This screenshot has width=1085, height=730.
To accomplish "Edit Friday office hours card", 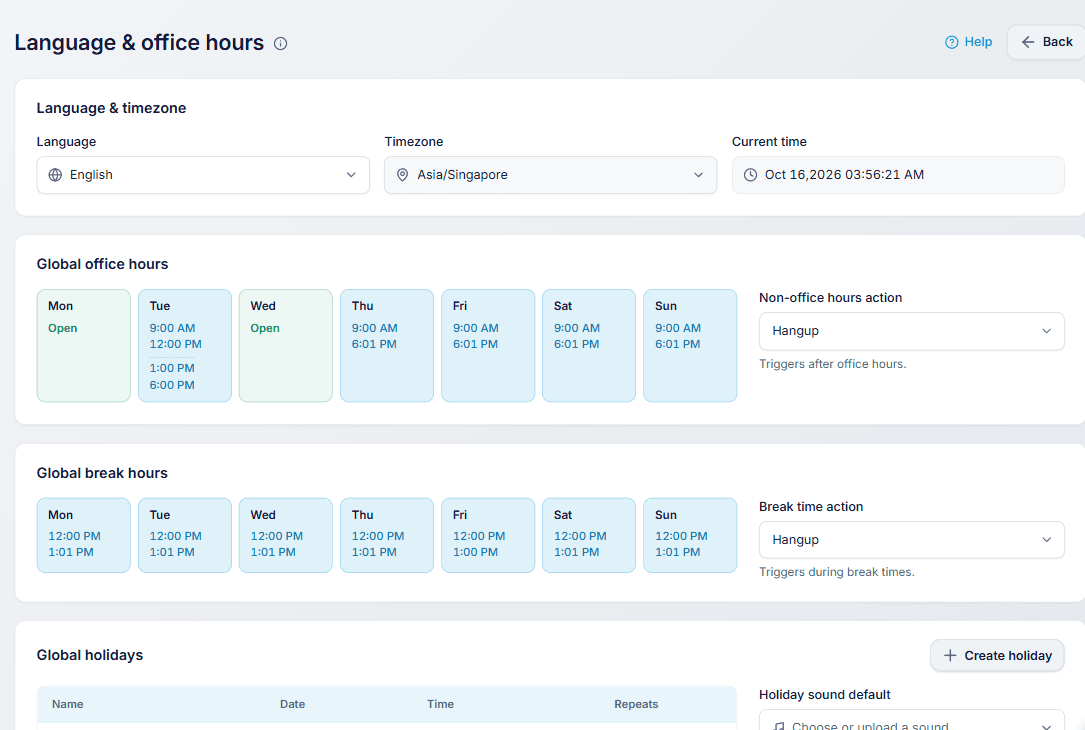I will pyautogui.click(x=488, y=345).
